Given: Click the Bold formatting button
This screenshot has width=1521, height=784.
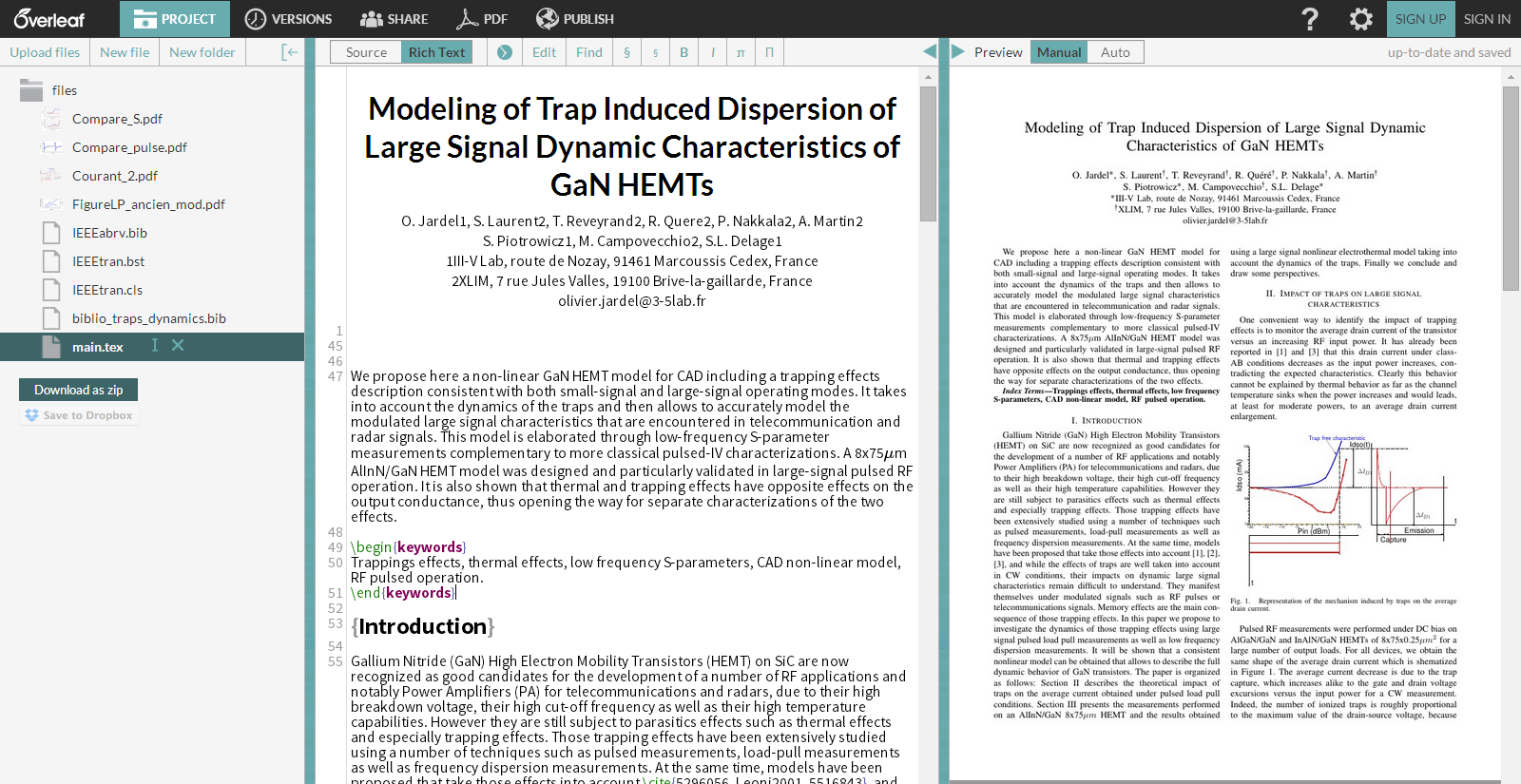Looking at the screenshot, I should click(x=683, y=52).
